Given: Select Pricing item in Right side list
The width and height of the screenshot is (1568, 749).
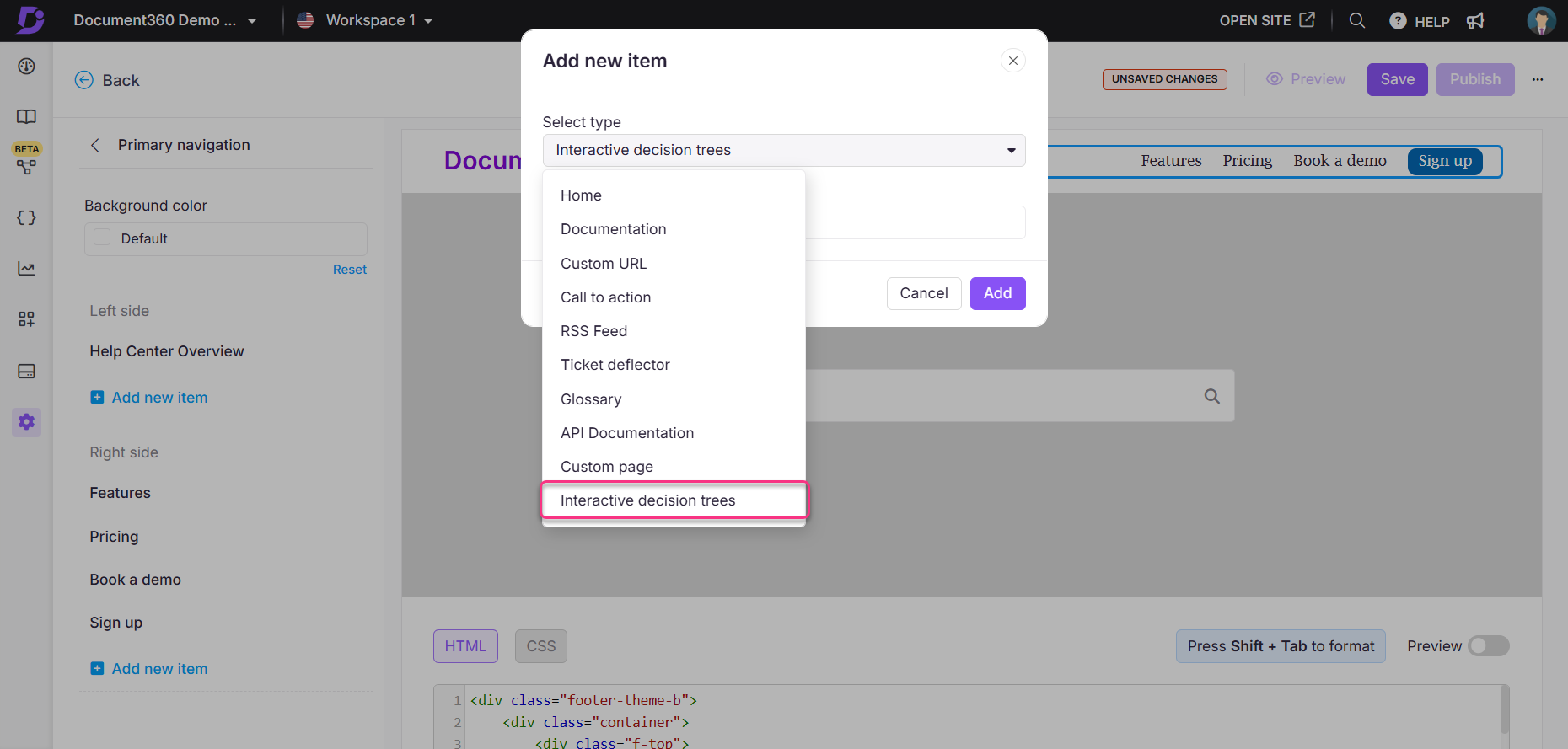Looking at the screenshot, I should [115, 537].
